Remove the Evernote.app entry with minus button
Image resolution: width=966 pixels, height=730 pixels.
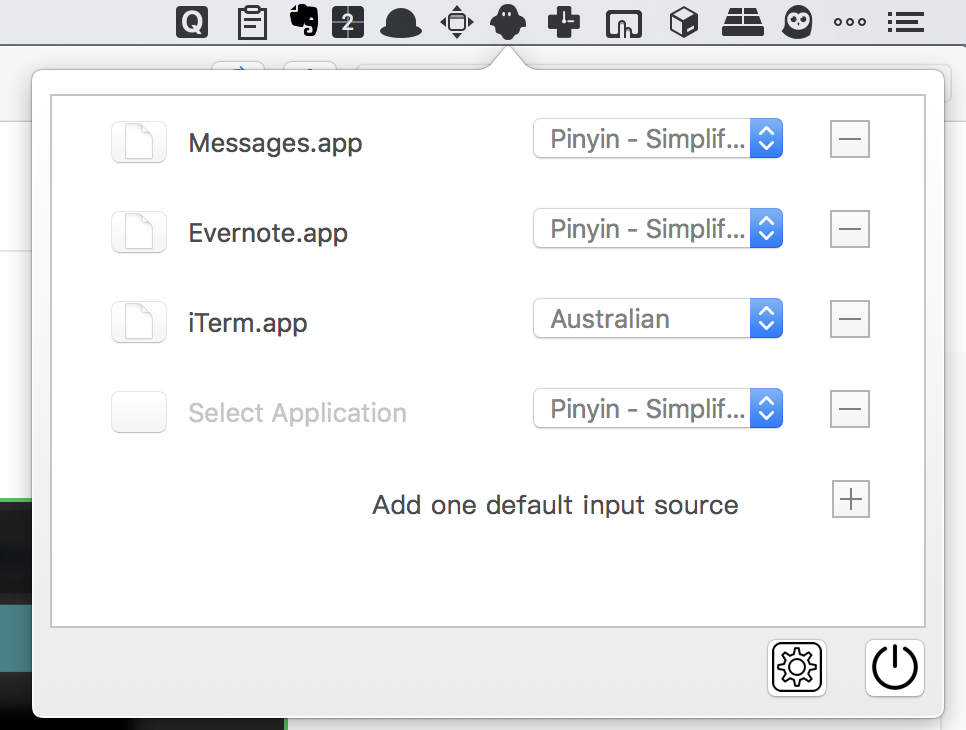(x=850, y=229)
